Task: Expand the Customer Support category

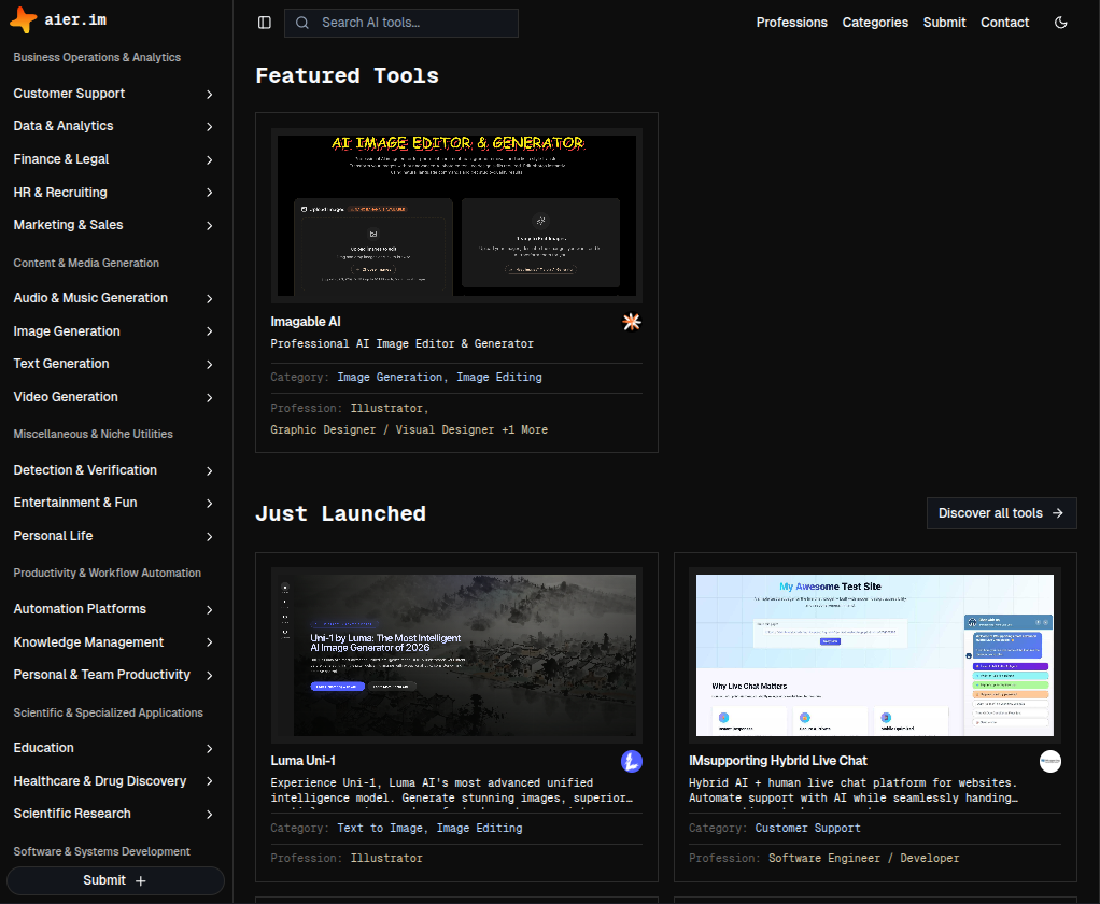Action: 113,93
